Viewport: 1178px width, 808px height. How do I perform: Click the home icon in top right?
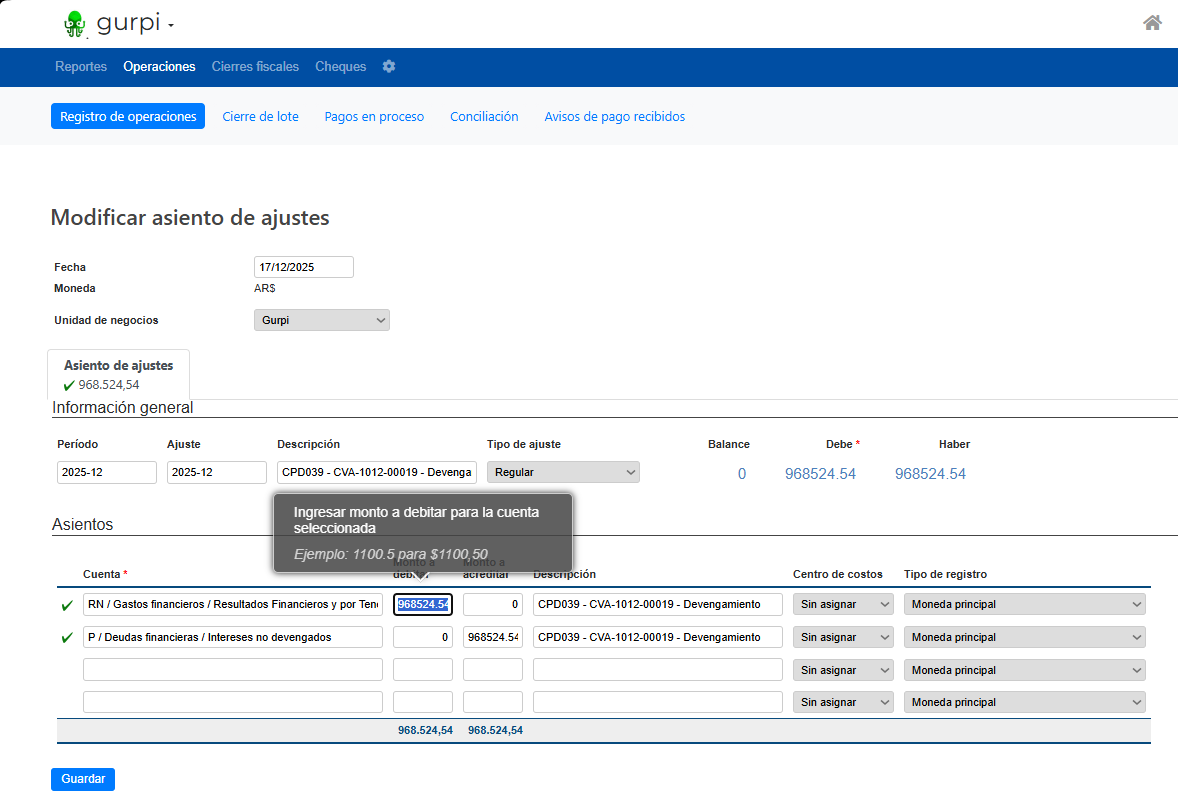[x=1152, y=23]
